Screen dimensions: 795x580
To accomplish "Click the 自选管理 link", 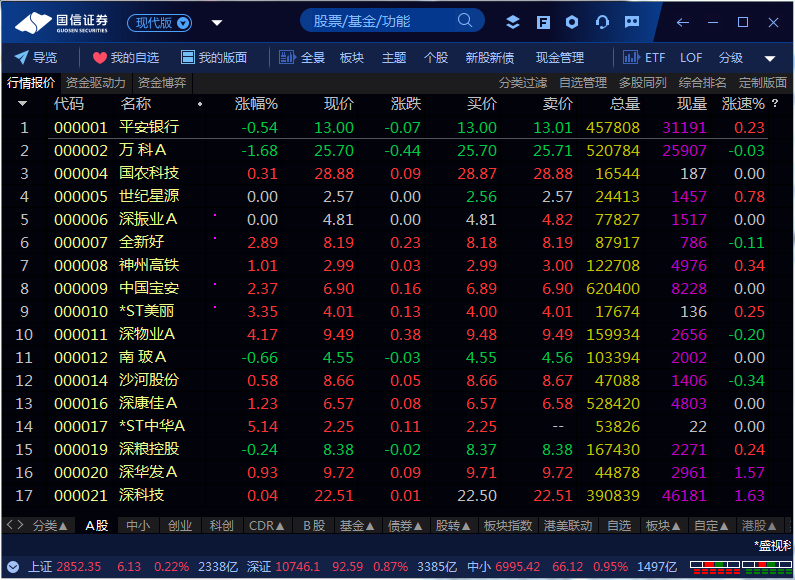I will [x=583, y=83].
